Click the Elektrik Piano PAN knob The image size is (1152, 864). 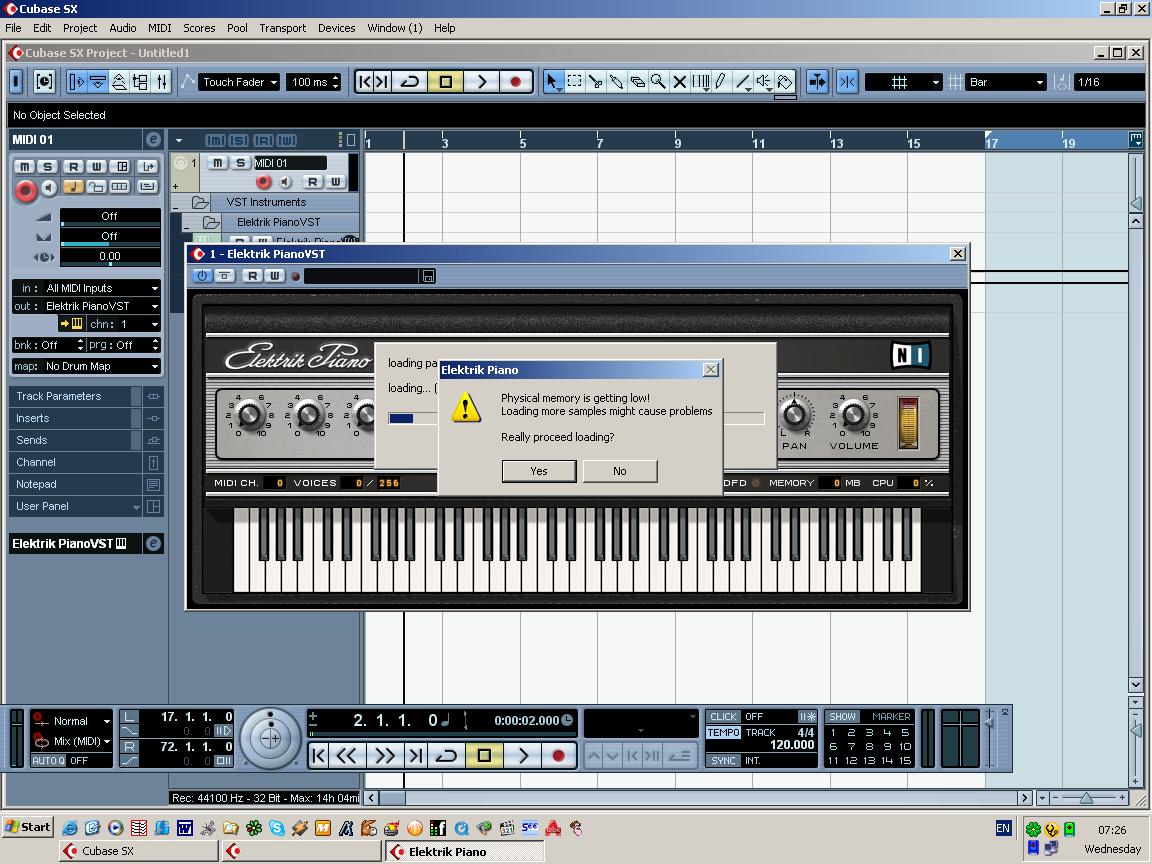794,415
